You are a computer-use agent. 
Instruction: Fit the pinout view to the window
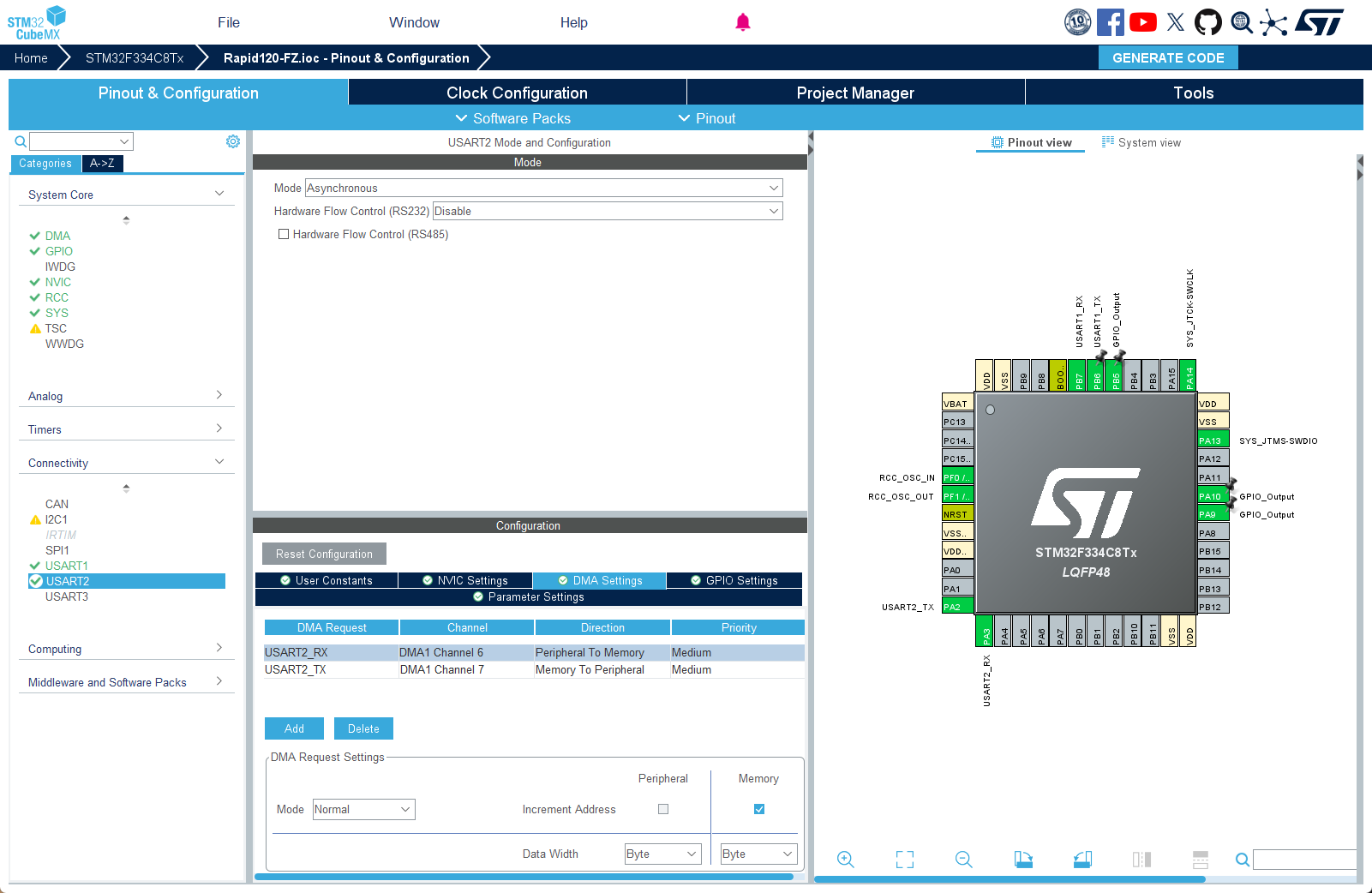click(x=905, y=860)
